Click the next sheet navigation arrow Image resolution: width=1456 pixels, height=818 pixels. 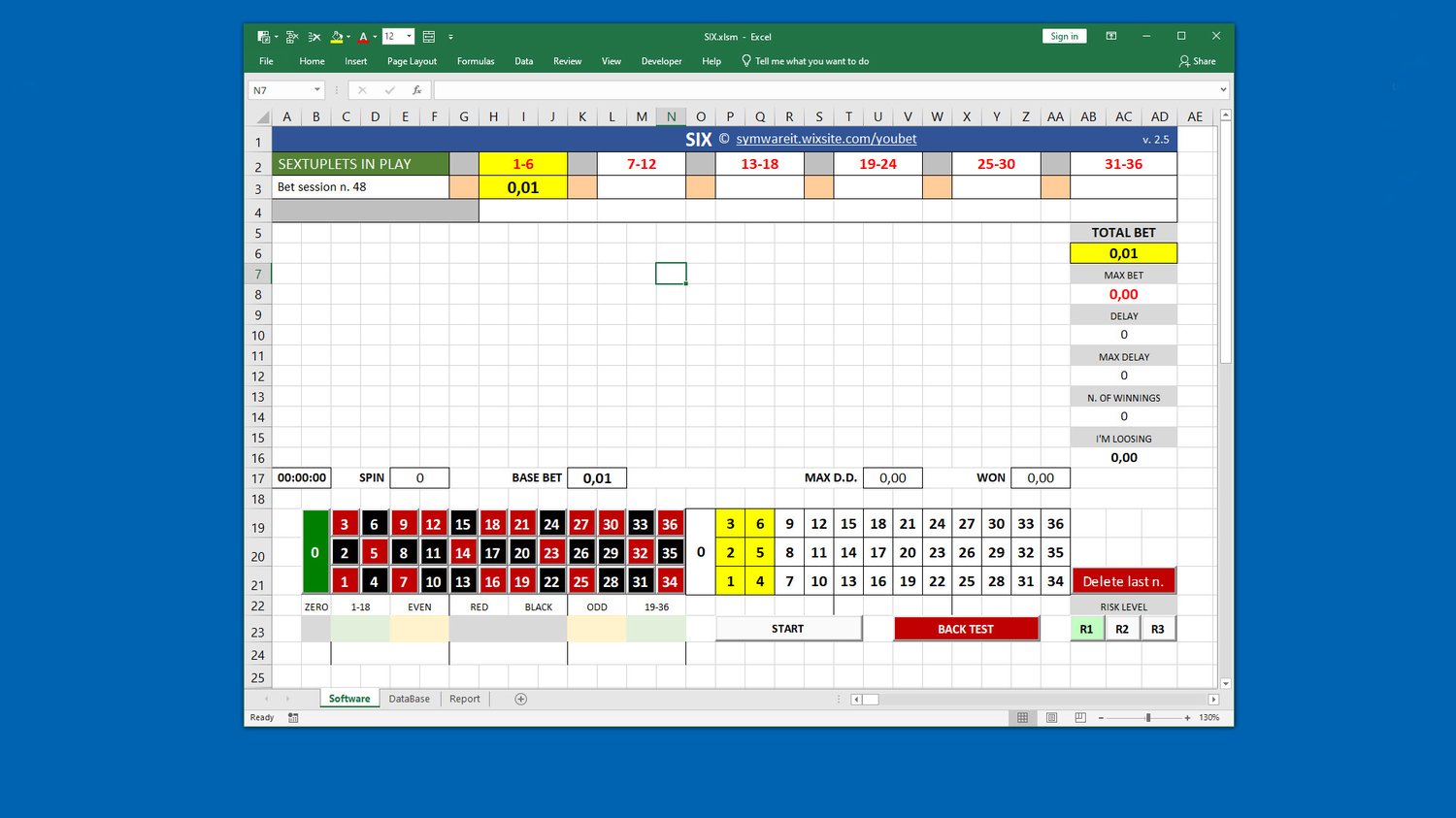click(x=287, y=699)
